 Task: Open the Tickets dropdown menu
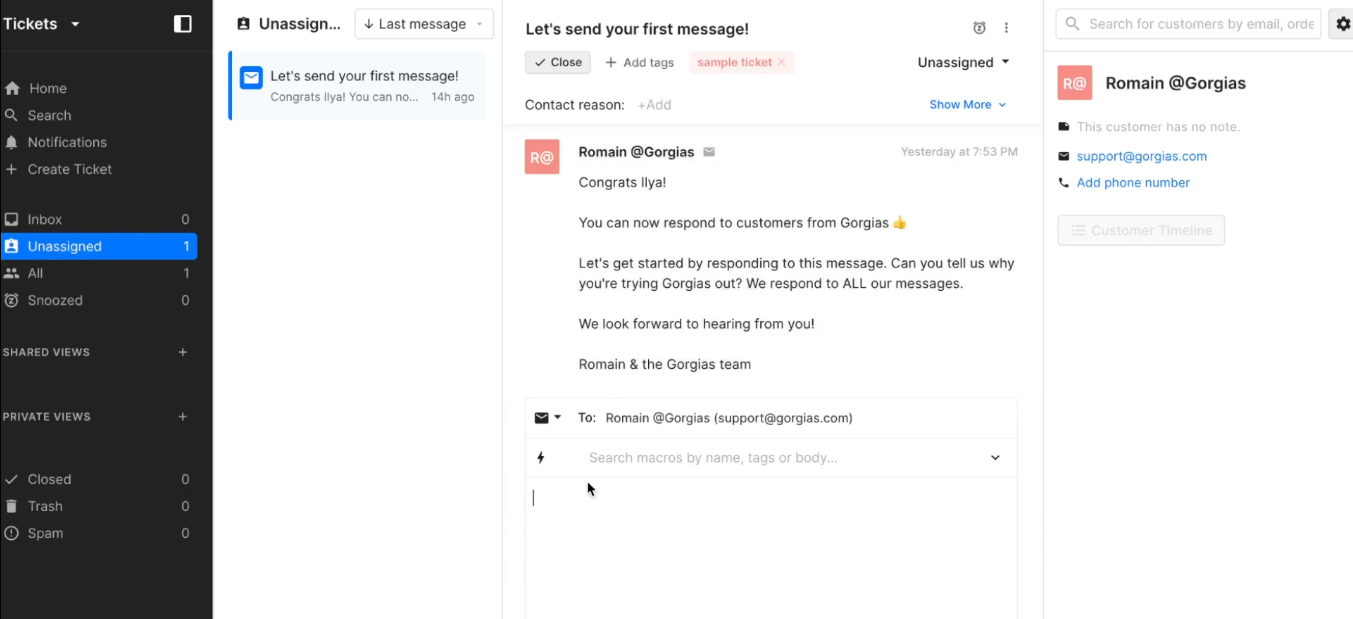tap(42, 24)
